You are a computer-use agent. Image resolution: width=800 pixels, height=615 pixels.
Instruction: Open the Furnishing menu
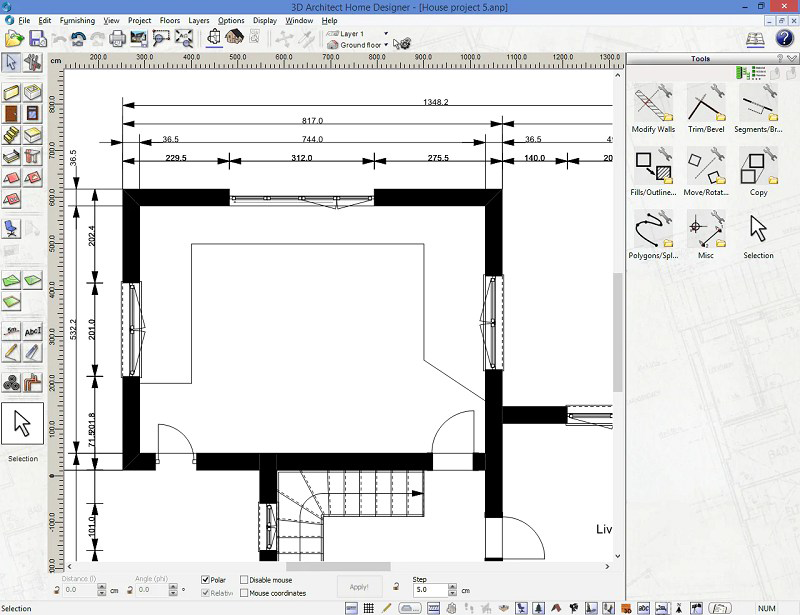pyautogui.click(x=77, y=20)
